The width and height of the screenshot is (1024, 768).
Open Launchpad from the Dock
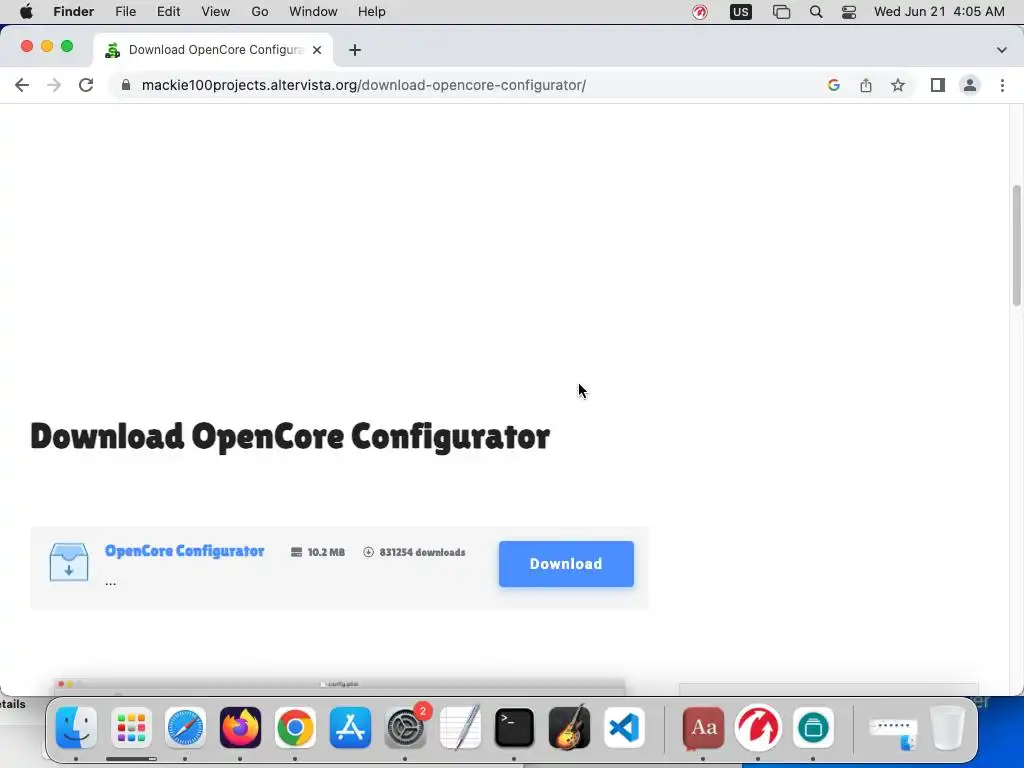pos(131,728)
